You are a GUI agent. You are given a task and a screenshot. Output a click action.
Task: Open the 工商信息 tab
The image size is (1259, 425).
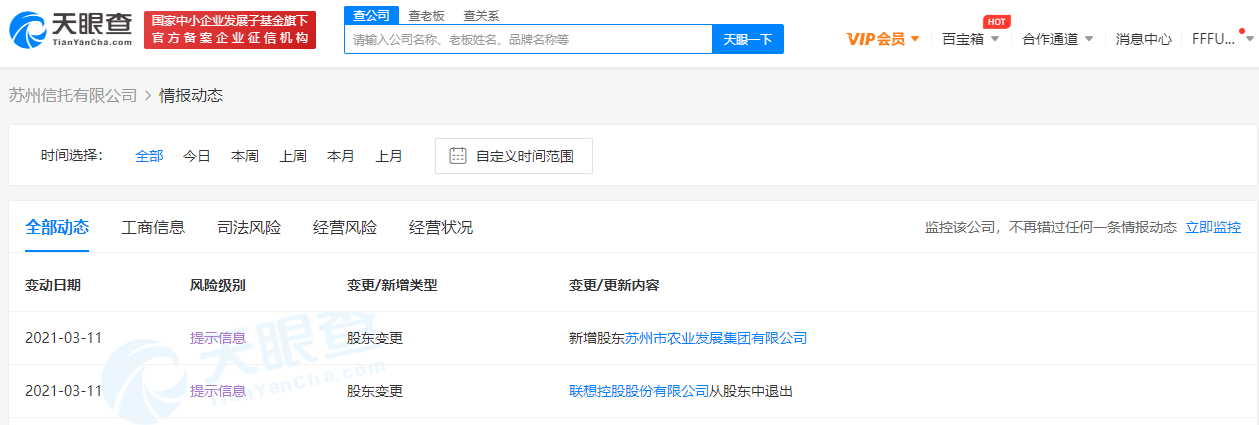point(153,227)
